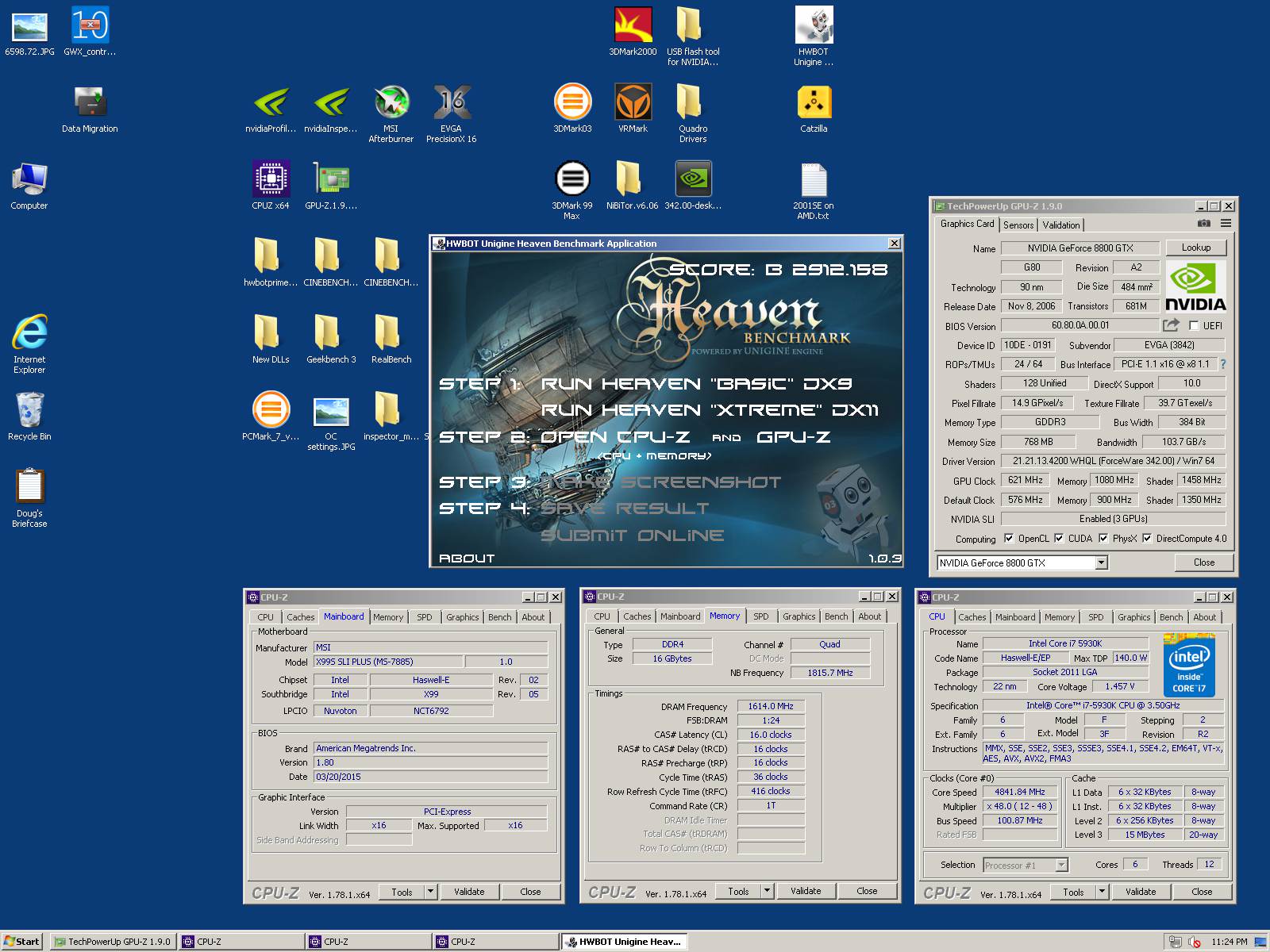The height and width of the screenshot is (952, 1270).
Task: Click the GPU-Z Lookup button
Action: [1196, 248]
